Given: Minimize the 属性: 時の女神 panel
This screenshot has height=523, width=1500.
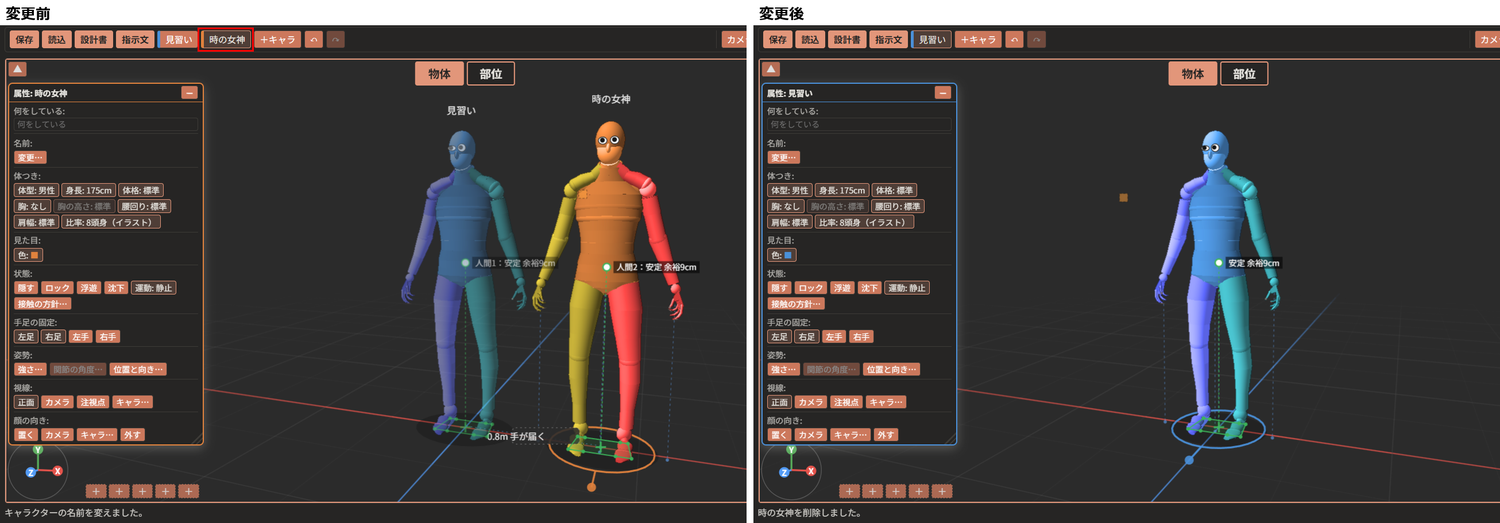Looking at the screenshot, I should (x=189, y=93).
